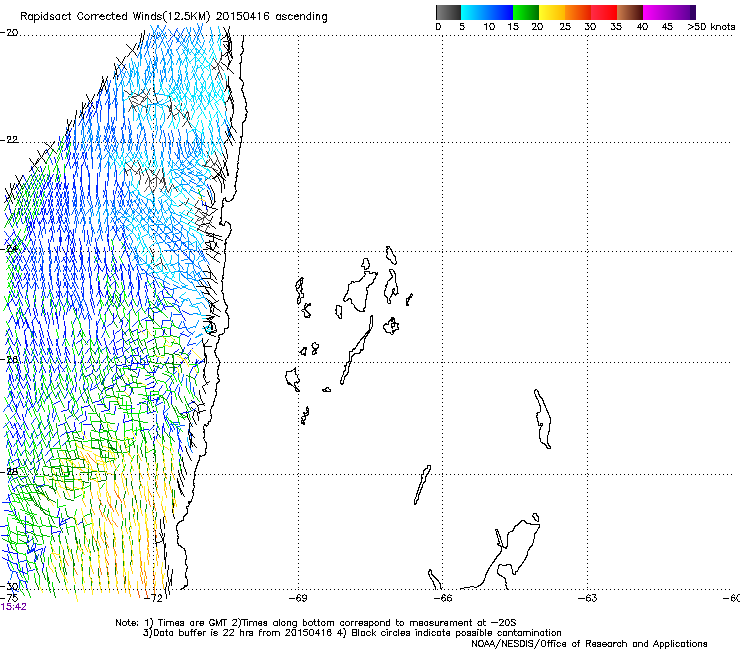Screen dimensions: 740x650
Task: Select the cyan 5-10 knots legend band
Action: 474,12
